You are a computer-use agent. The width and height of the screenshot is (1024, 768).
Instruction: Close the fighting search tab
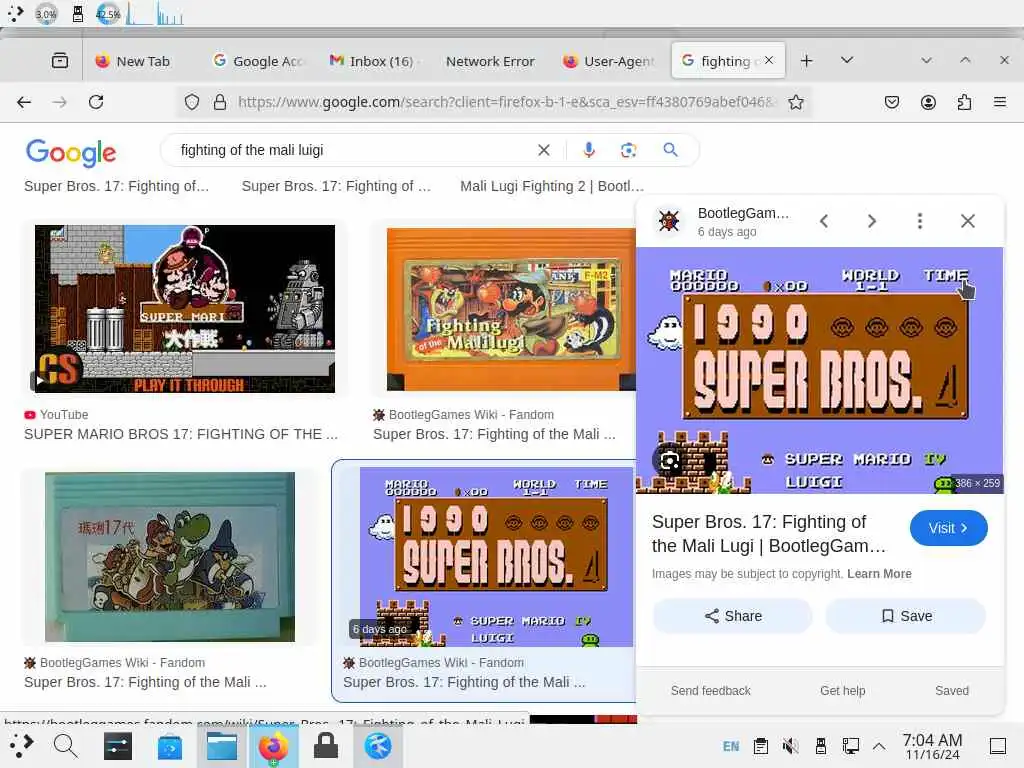[x=769, y=60]
